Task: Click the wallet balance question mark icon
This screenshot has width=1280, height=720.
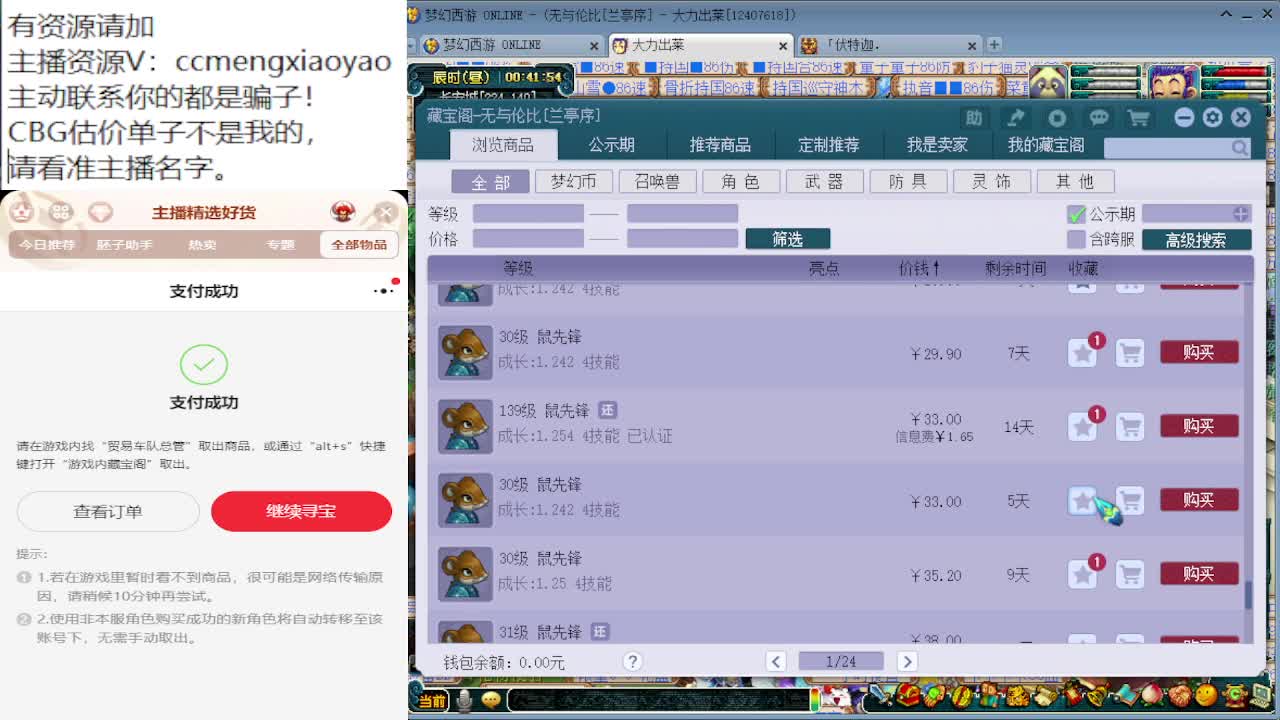Action: [x=632, y=661]
